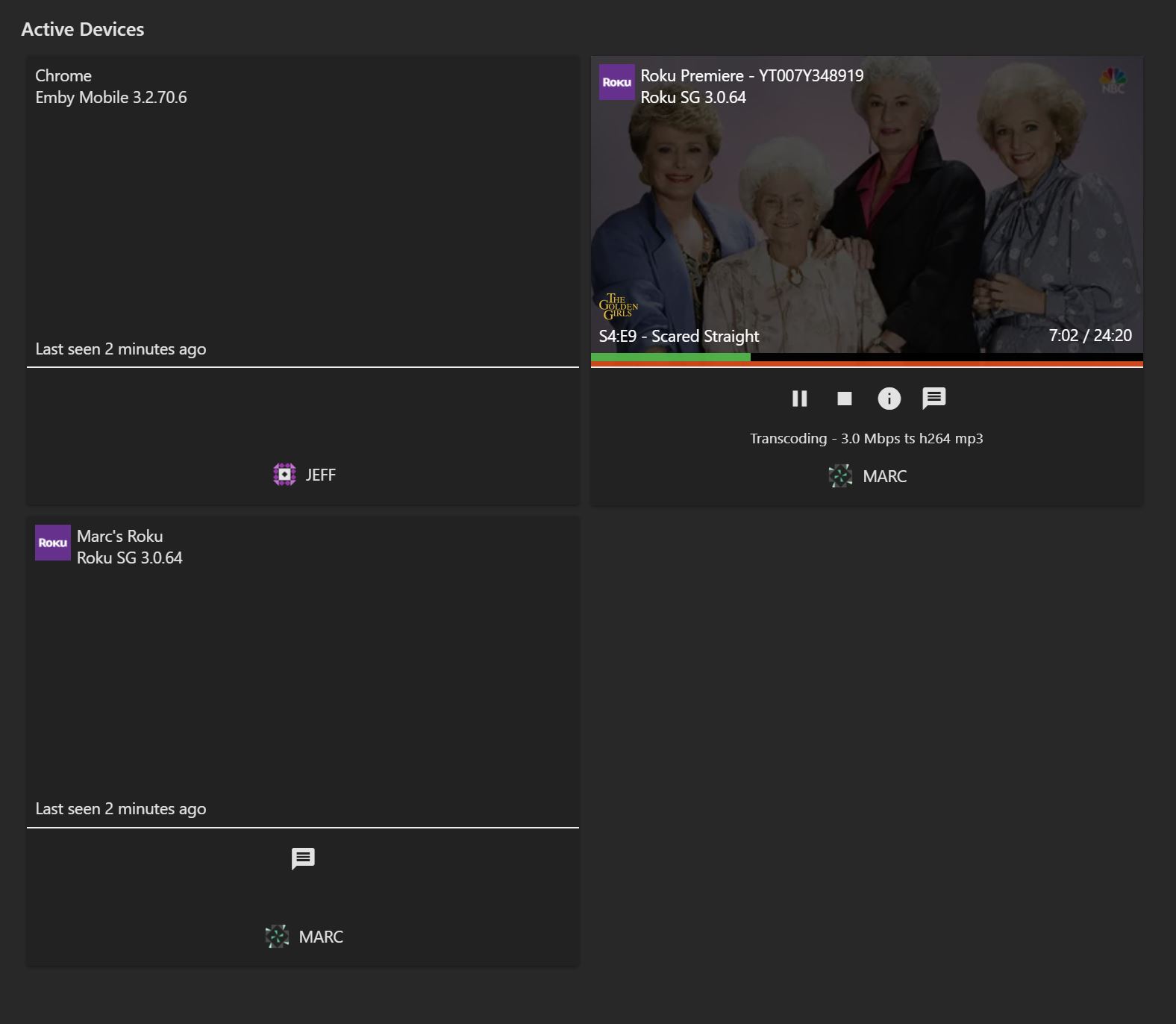This screenshot has height=1024, width=1176.
Task: Click the Active Devices heading
Action: click(x=83, y=29)
